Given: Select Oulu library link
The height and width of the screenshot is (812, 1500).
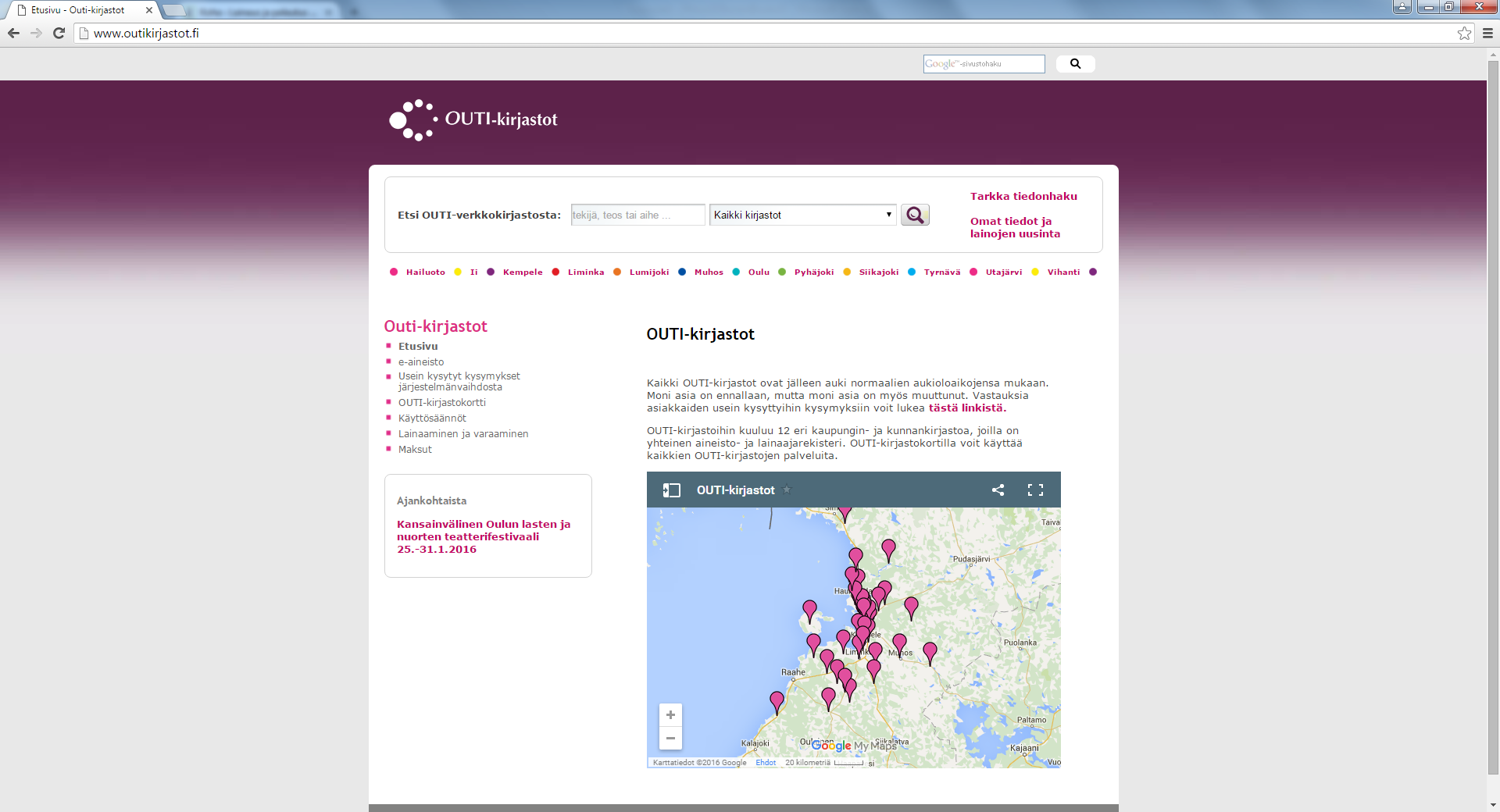Looking at the screenshot, I should click(x=759, y=272).
